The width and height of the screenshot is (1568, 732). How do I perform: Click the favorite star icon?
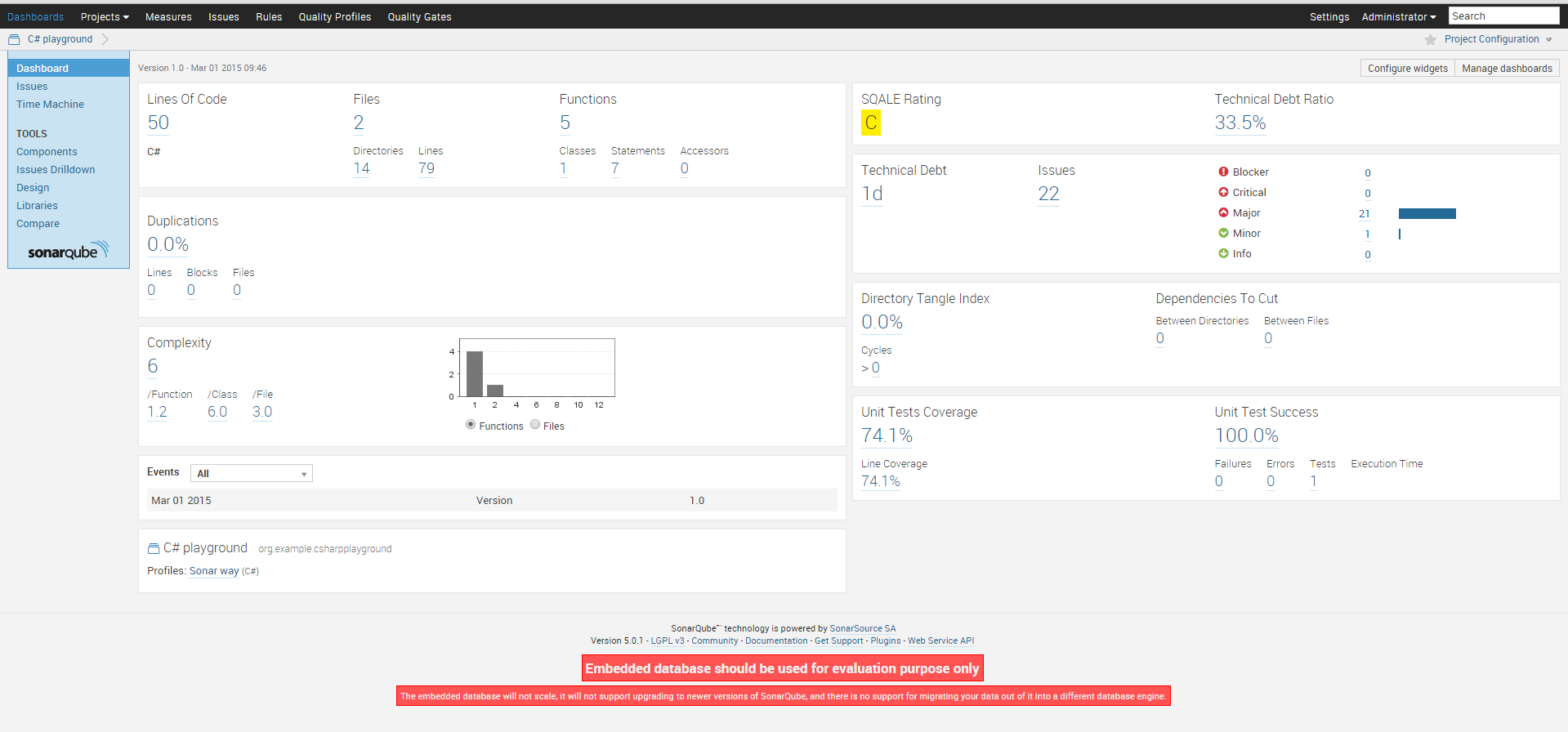pos(1430,39)
